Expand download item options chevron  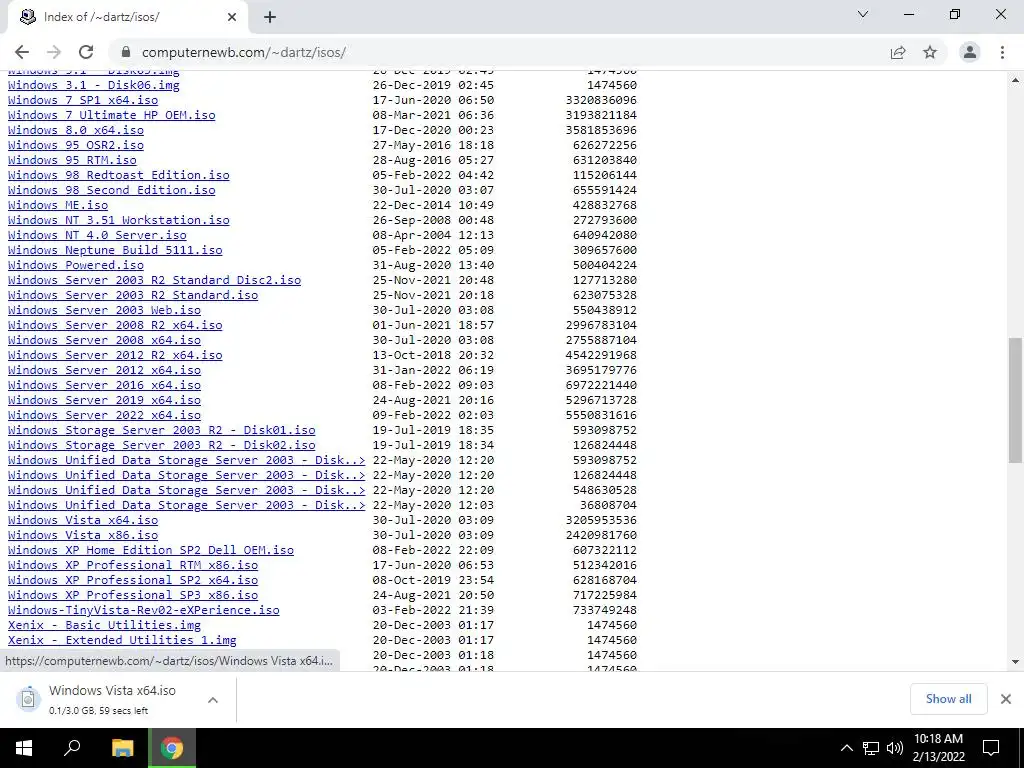coord(212,699)
